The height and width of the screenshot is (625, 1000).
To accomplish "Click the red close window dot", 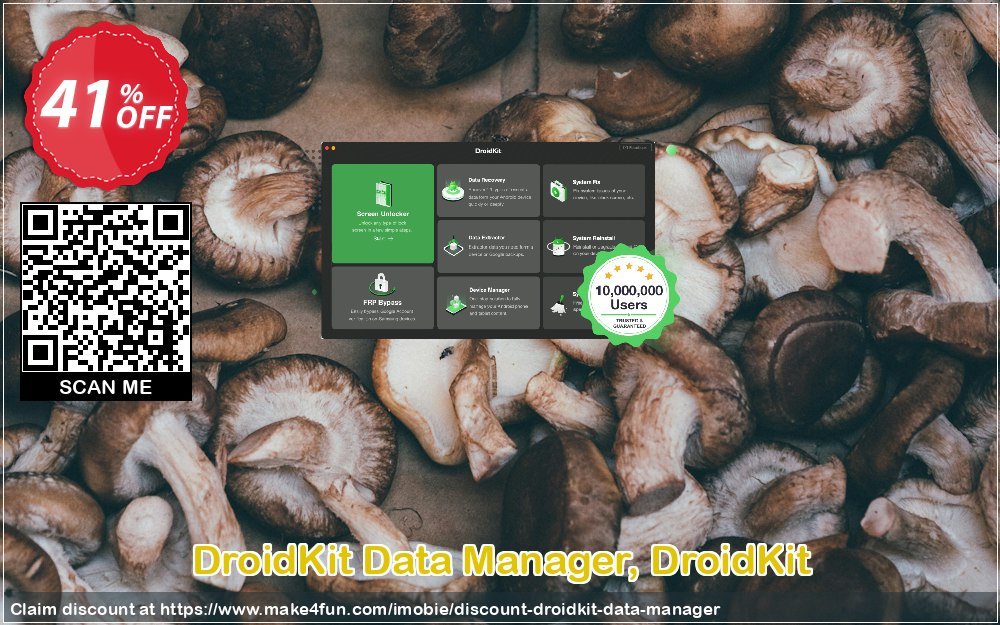I will pos(327,148).
